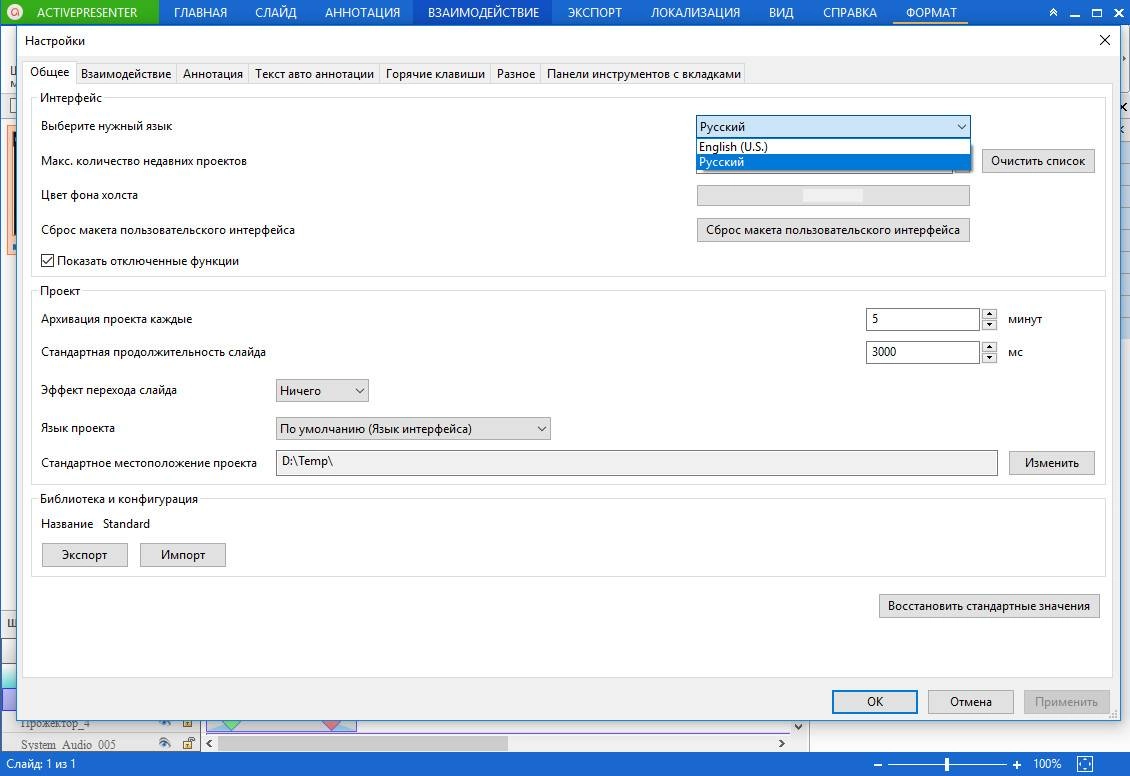Open СЛАЙД ribbon tab
Image resolution: width=1130 pixels, height=776 pixels.
[x=275, y=12]
